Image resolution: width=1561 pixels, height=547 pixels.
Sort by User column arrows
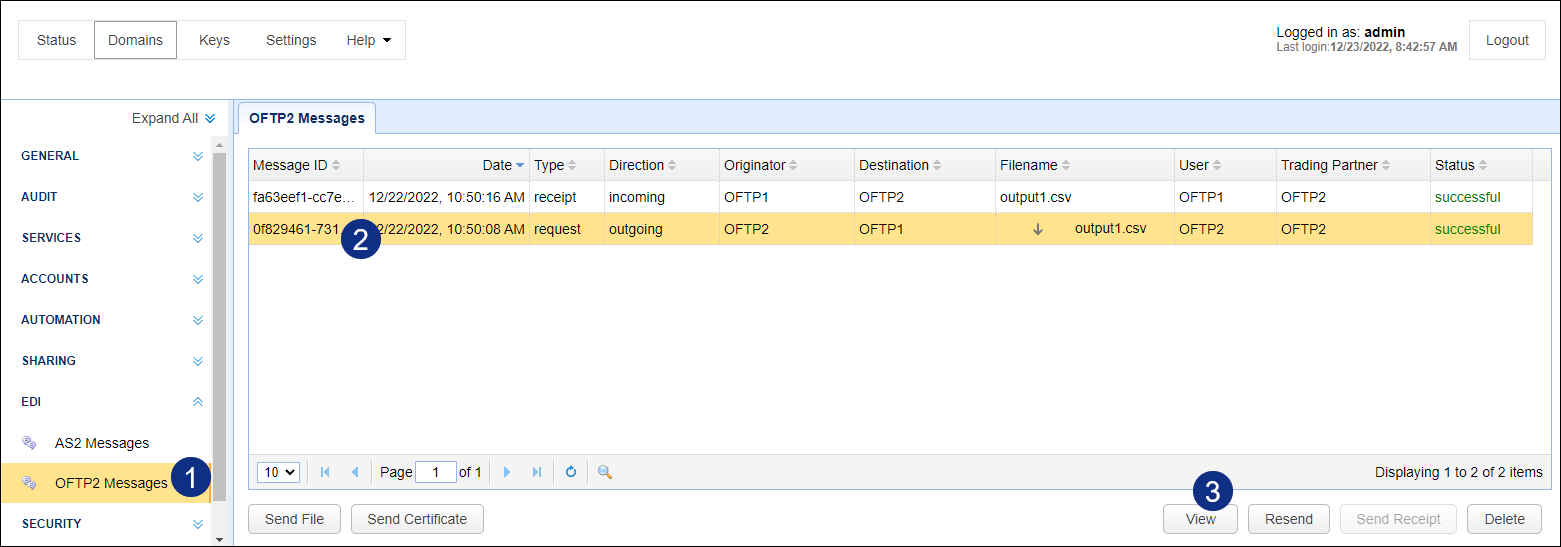(x=1218, y=165)
